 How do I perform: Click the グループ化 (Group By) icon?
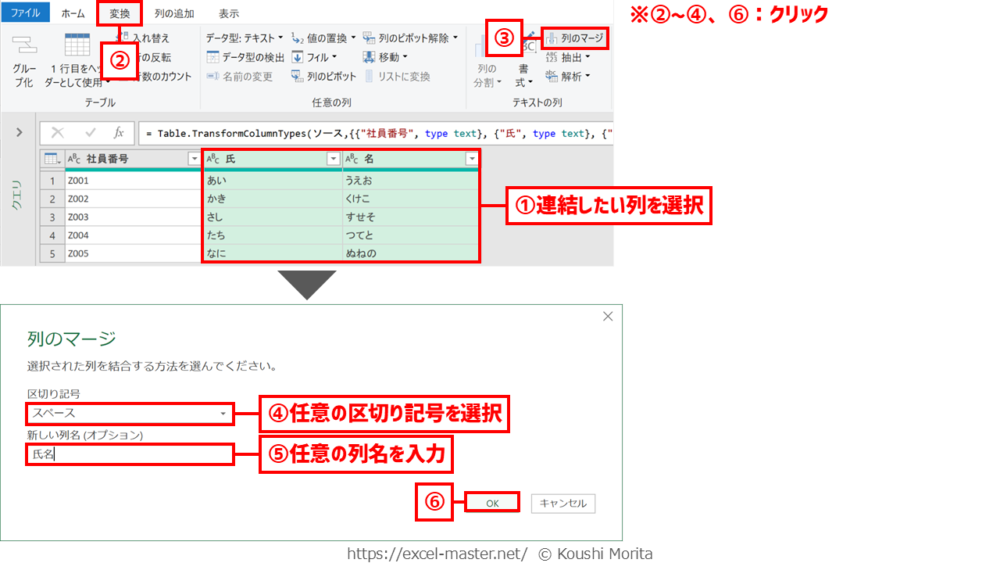tap(24, 60)
